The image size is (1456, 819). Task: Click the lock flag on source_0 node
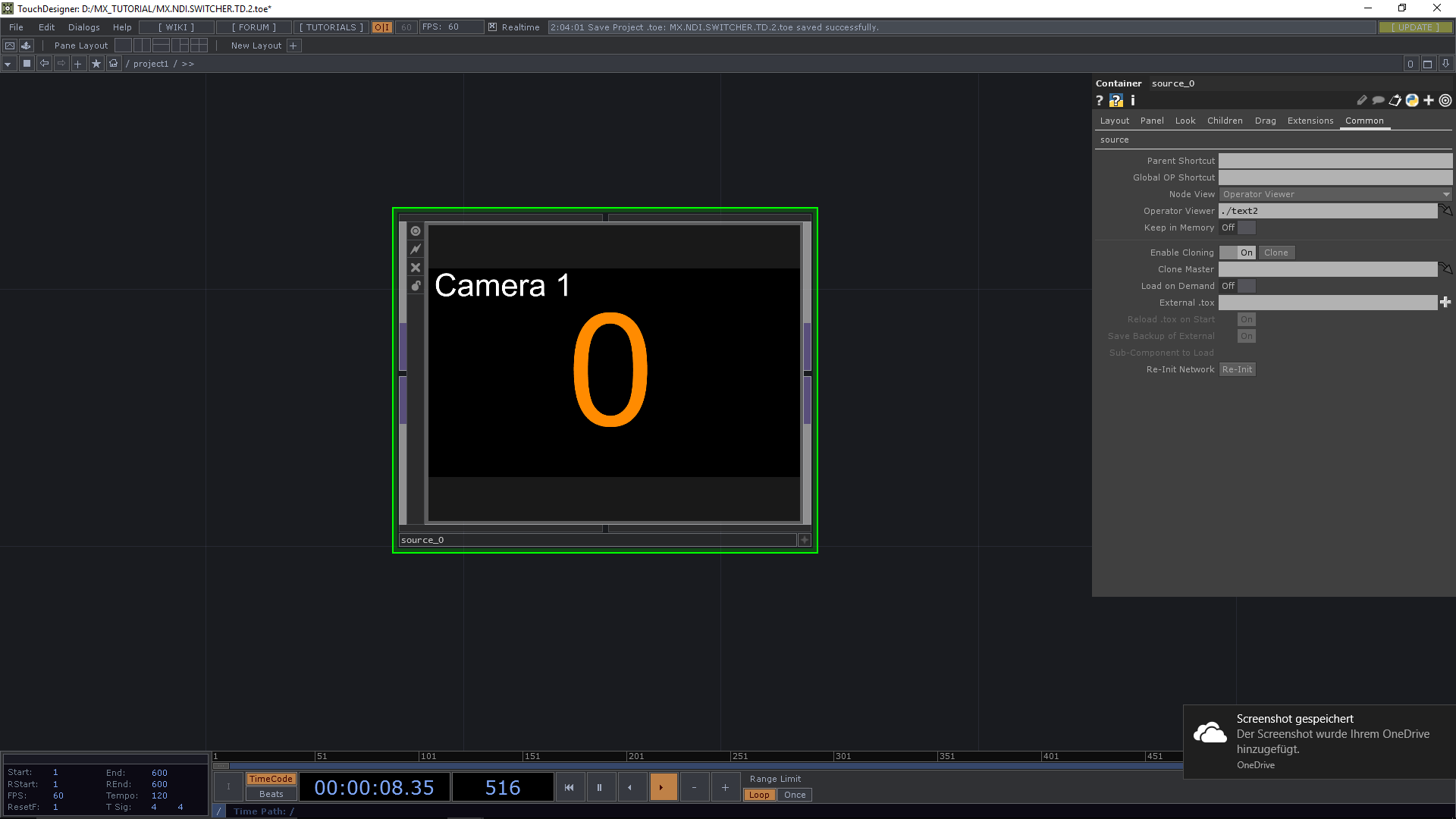(416, 285)
